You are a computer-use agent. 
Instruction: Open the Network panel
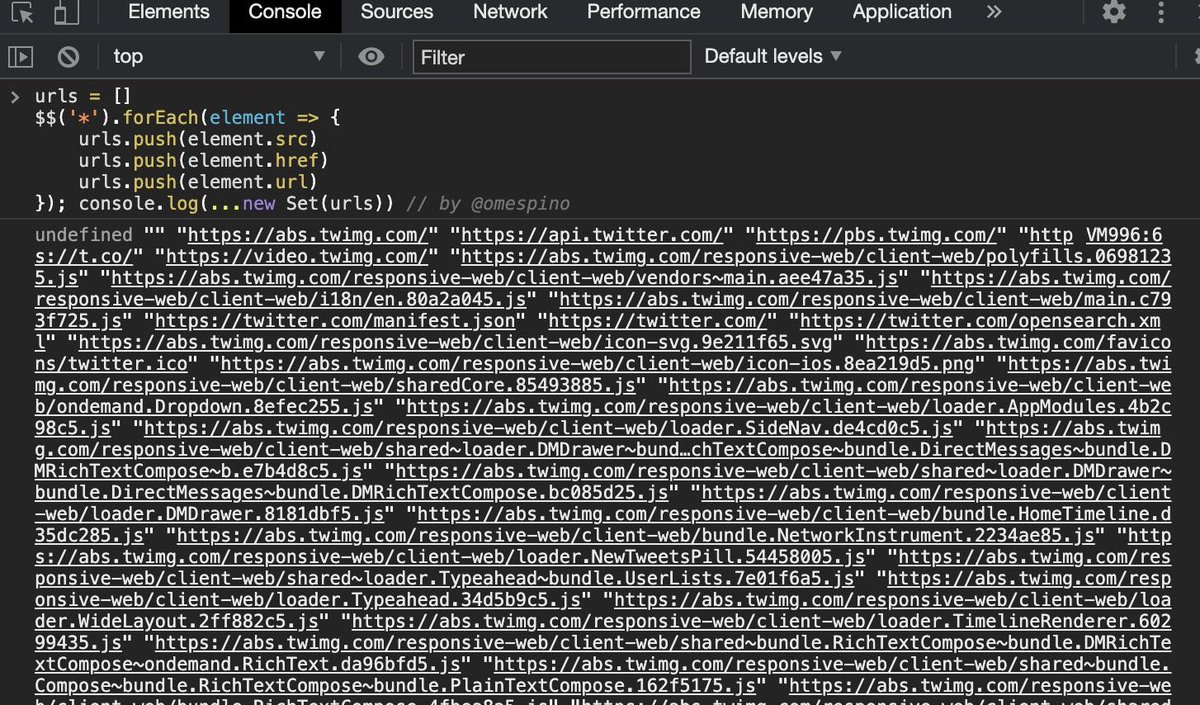pos(510,12)
